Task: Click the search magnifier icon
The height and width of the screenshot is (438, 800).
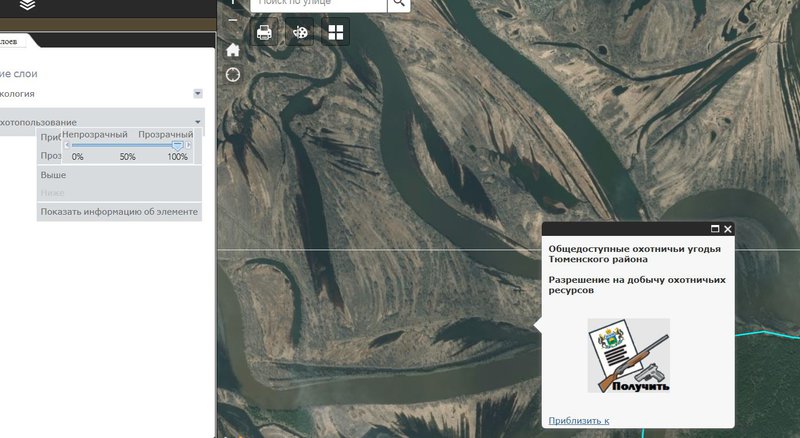Action: (398, 4)
